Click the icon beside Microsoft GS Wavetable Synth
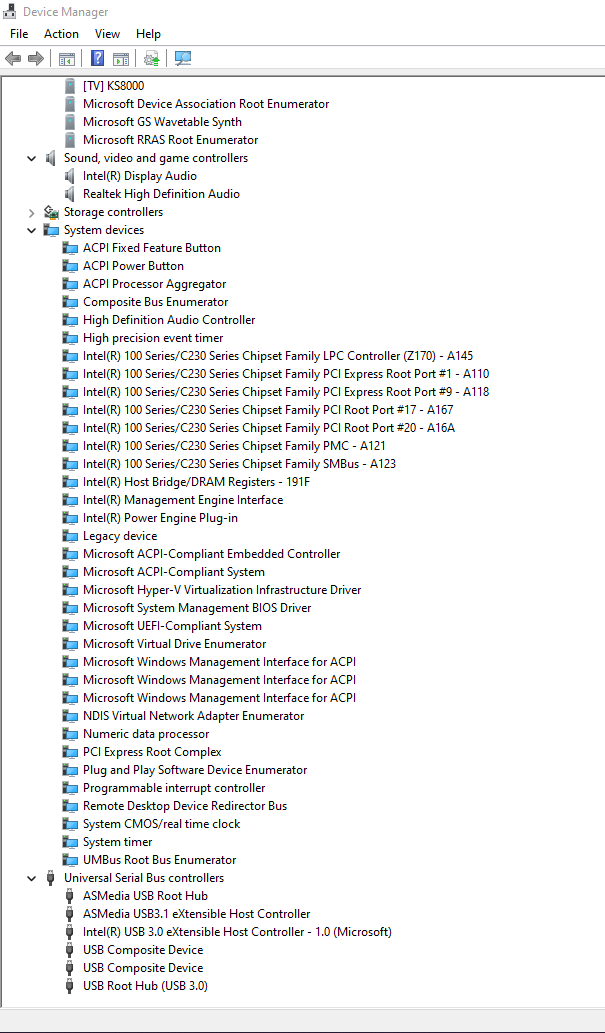Image resolution: width=605 pixels, height=1033 pixels. point(70,122)
